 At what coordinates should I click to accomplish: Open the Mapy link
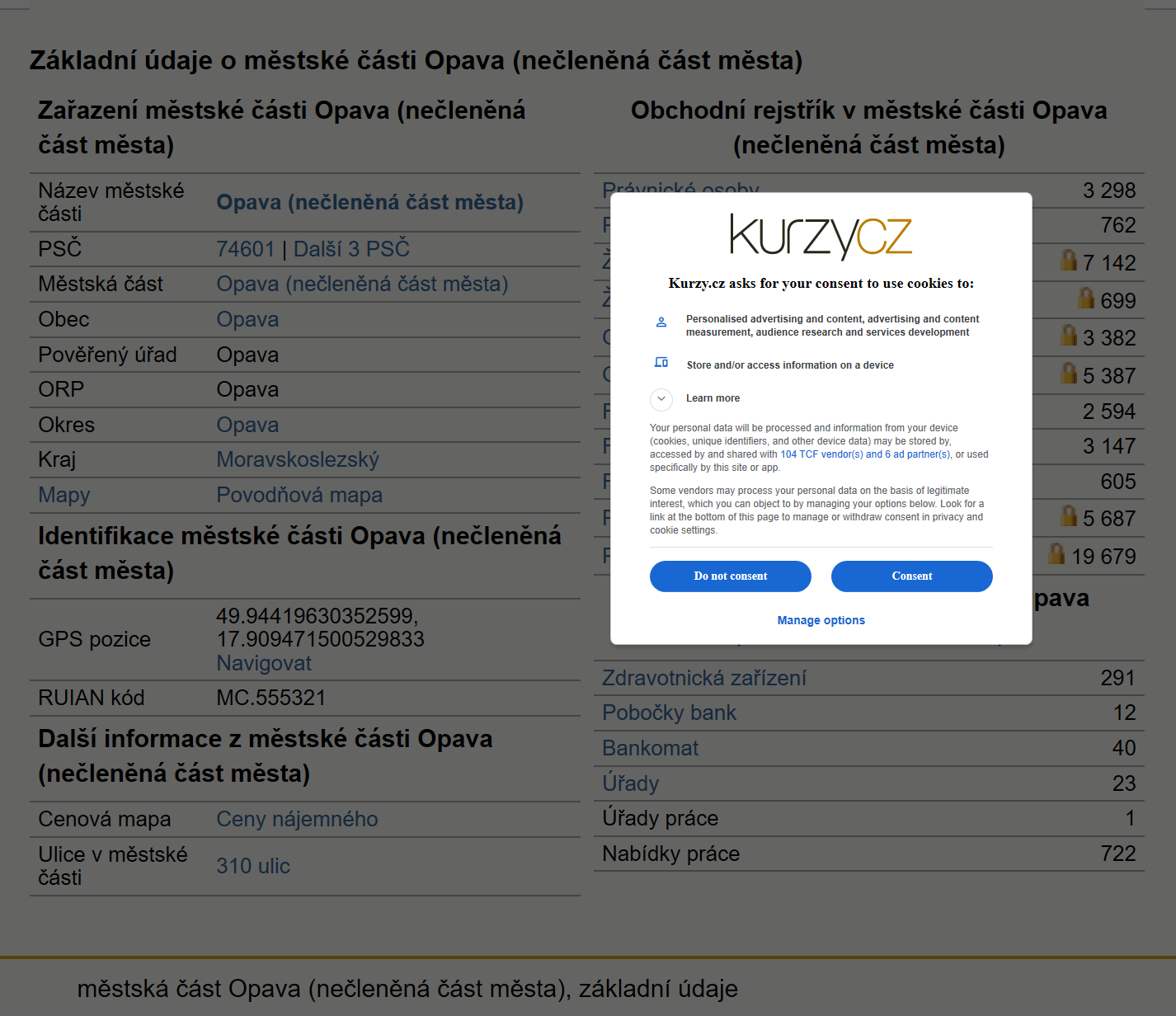(x=64, y=496)
